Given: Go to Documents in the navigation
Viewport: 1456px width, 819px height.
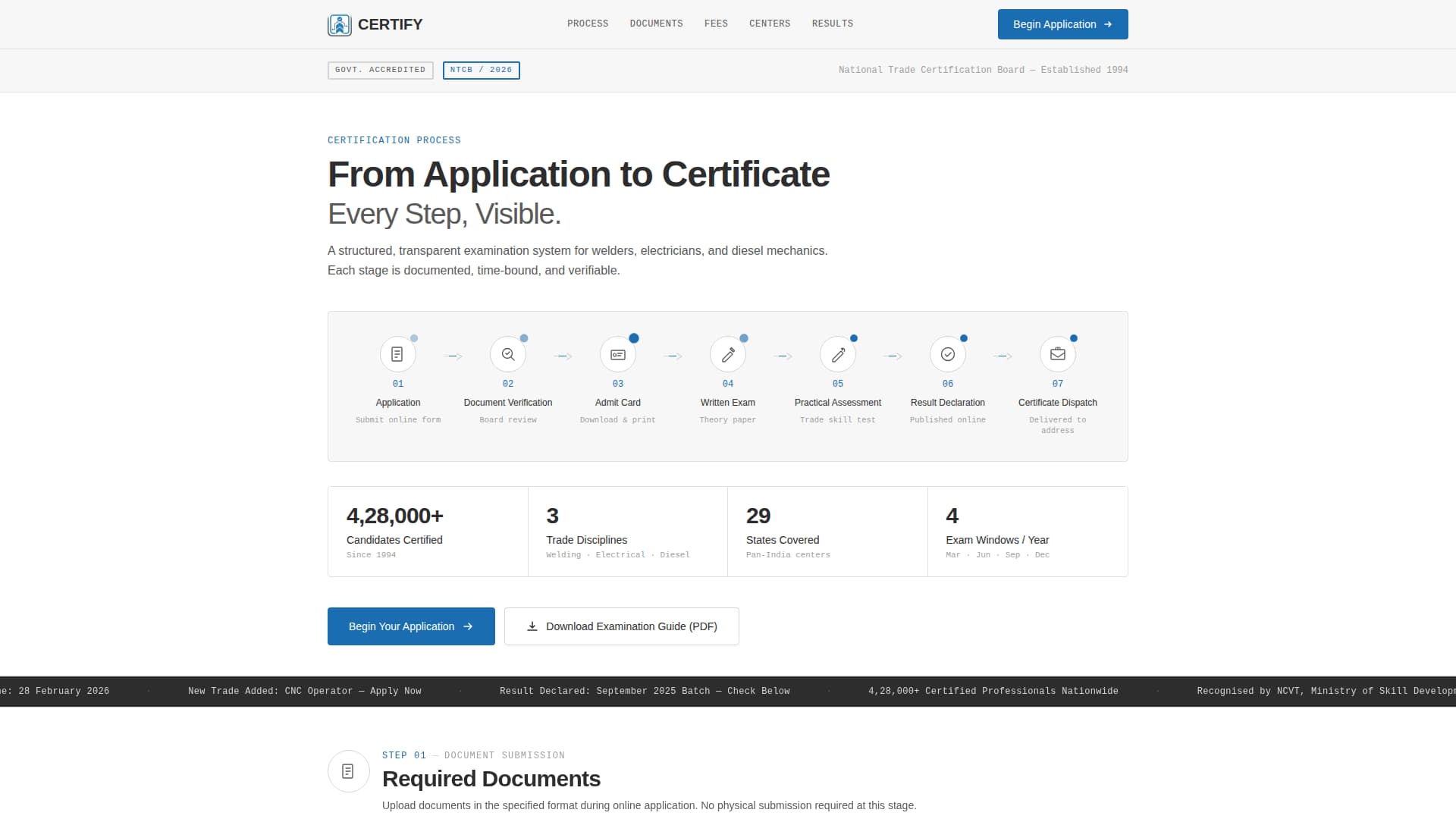Looking at the screenshot, I should (x=656, y=24).
